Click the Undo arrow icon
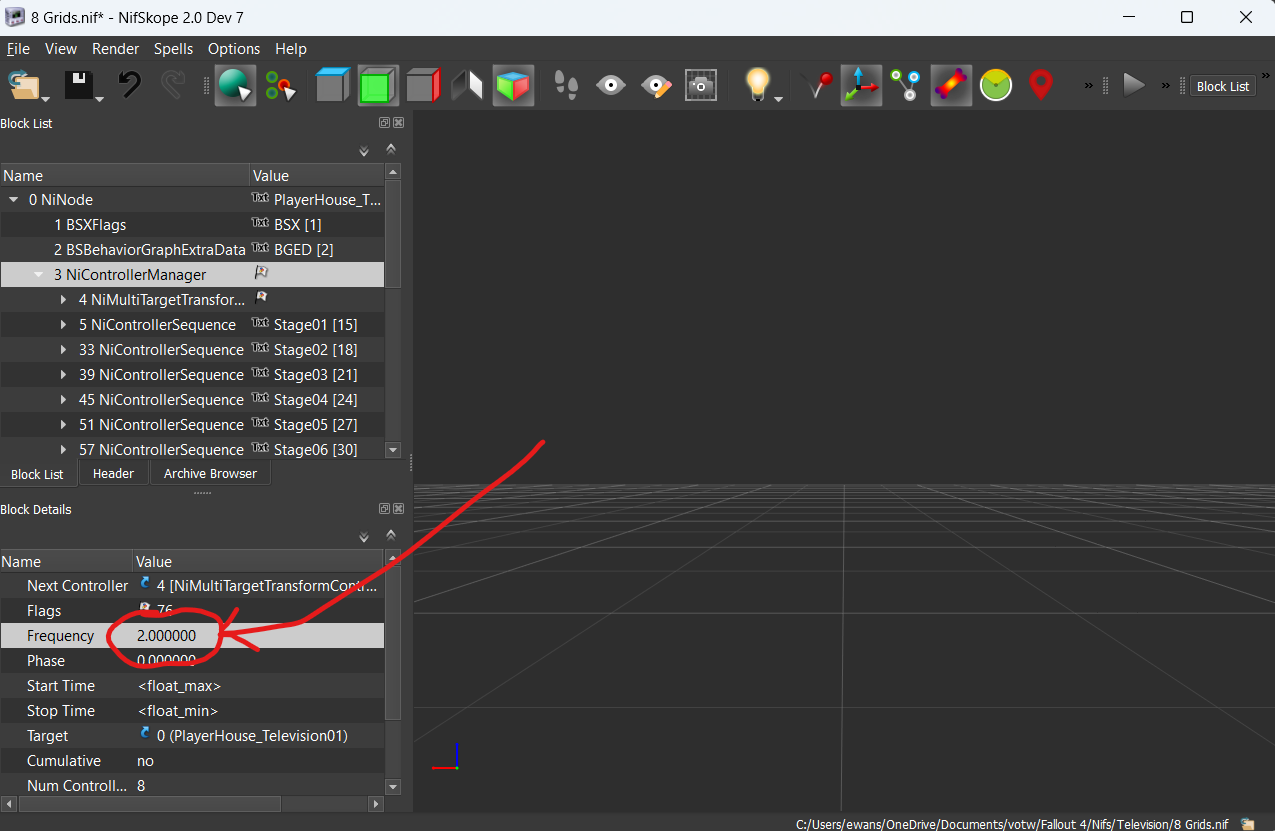The height and width of the screenshot is (831, 1275). coord(130,85)
